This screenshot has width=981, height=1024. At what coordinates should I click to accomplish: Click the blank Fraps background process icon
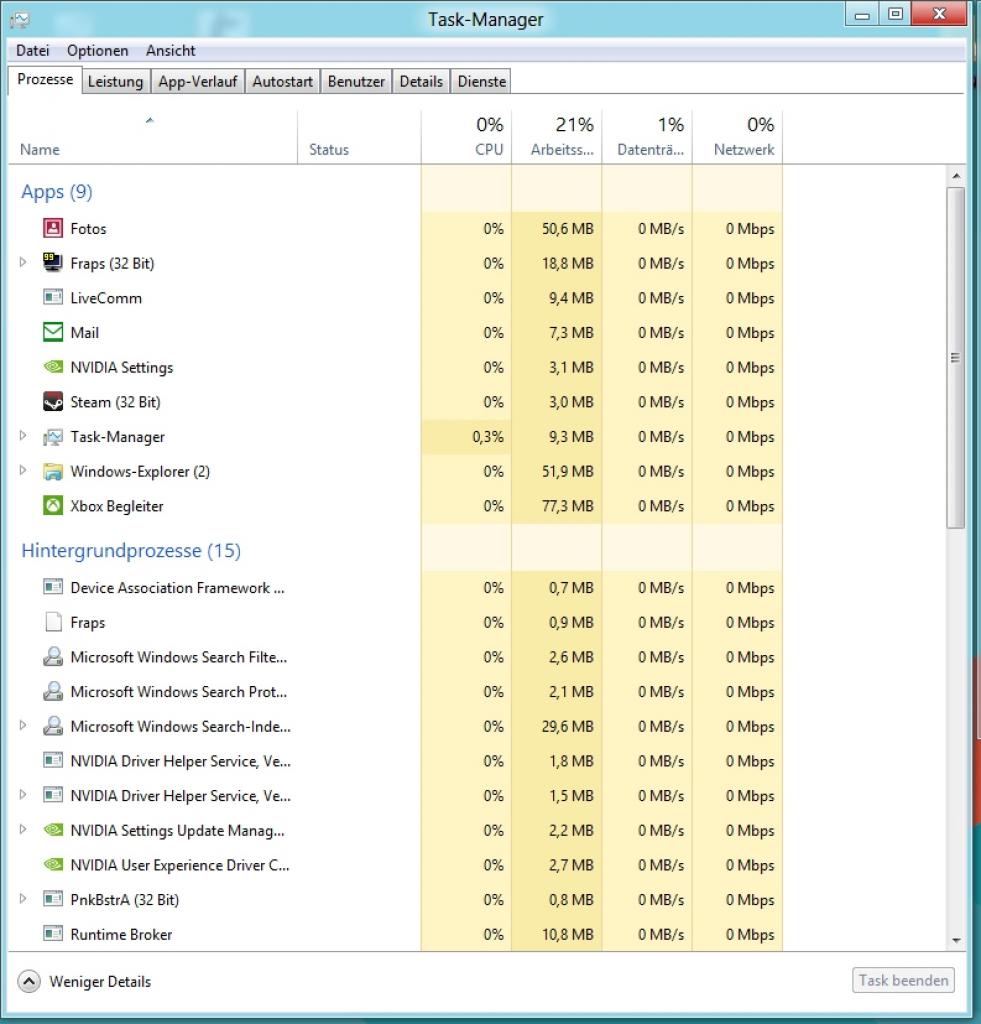click(x=53, y=622)
